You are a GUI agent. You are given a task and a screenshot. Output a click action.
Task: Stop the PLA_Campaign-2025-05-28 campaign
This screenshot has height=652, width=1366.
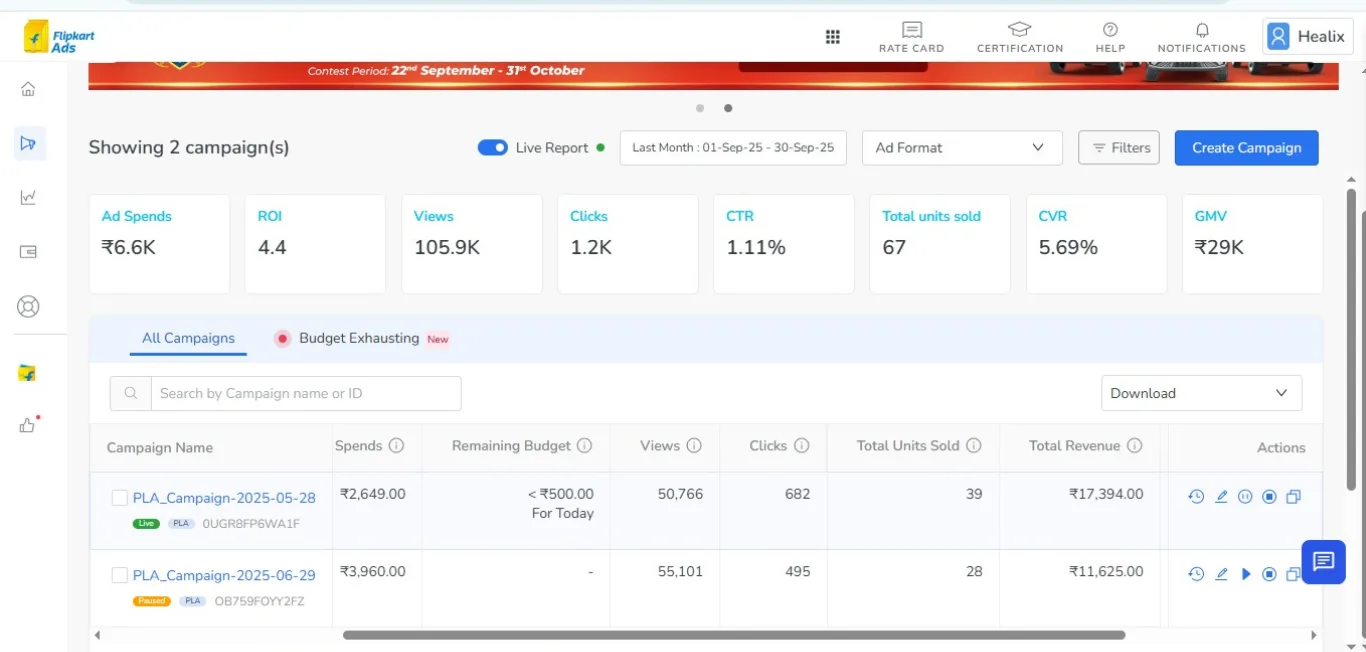tap(1269, 496)
